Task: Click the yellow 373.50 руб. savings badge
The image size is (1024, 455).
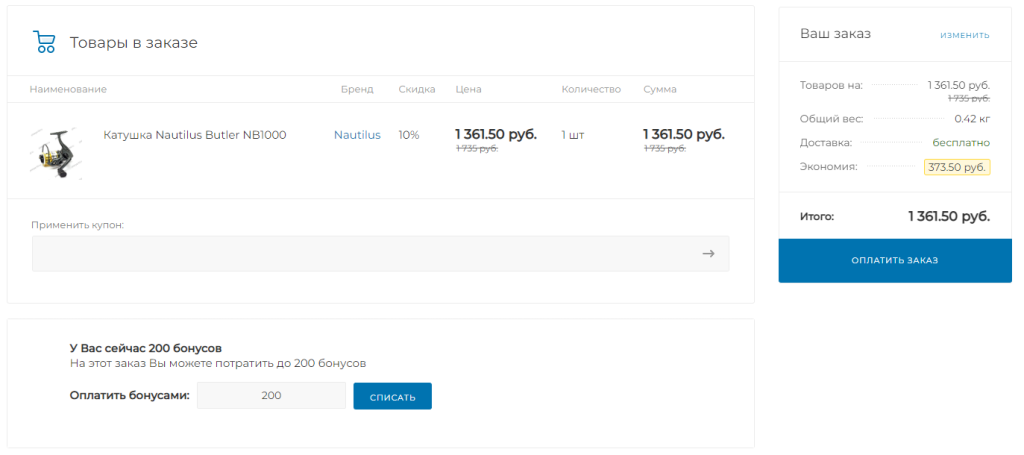Action: [x=956, y=167]
